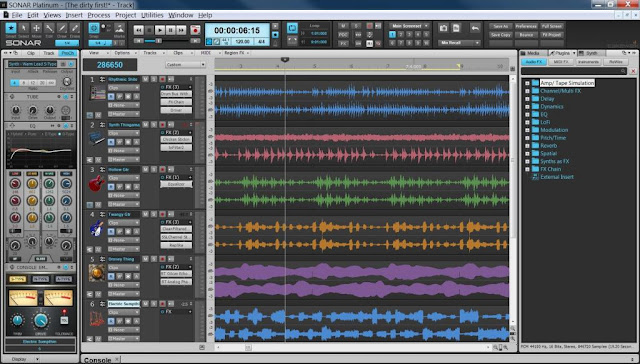
Task: Open the Edit menu
Action: click(x=33, y=15)
